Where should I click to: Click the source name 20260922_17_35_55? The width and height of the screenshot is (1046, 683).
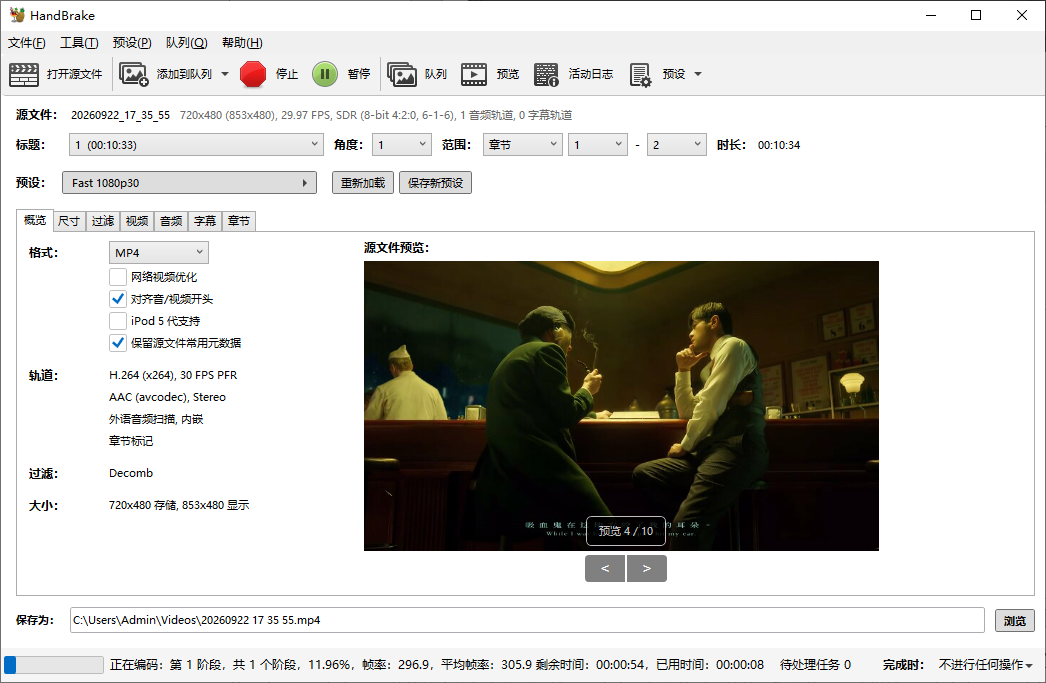click(121, 115)
